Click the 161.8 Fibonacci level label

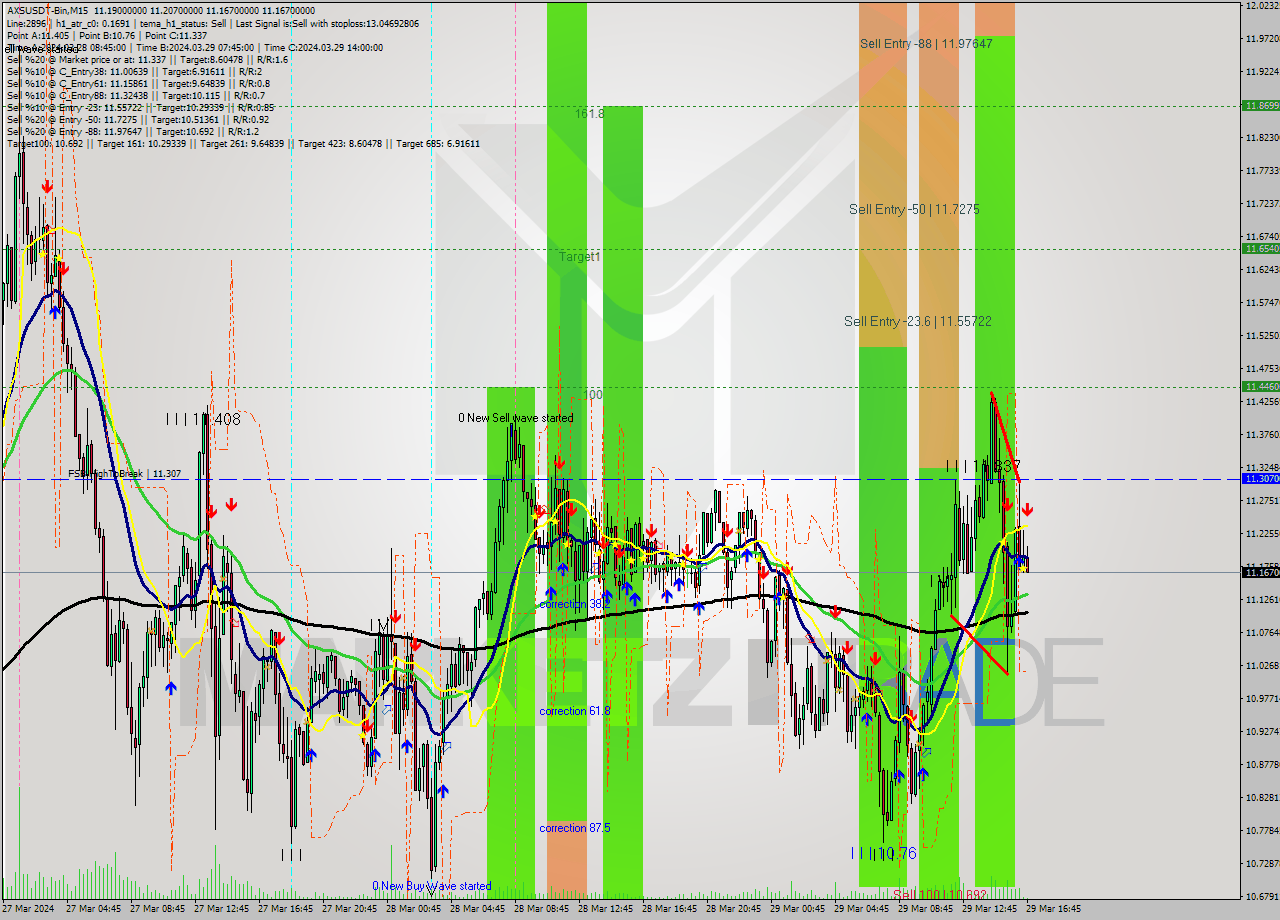[589, 114]
